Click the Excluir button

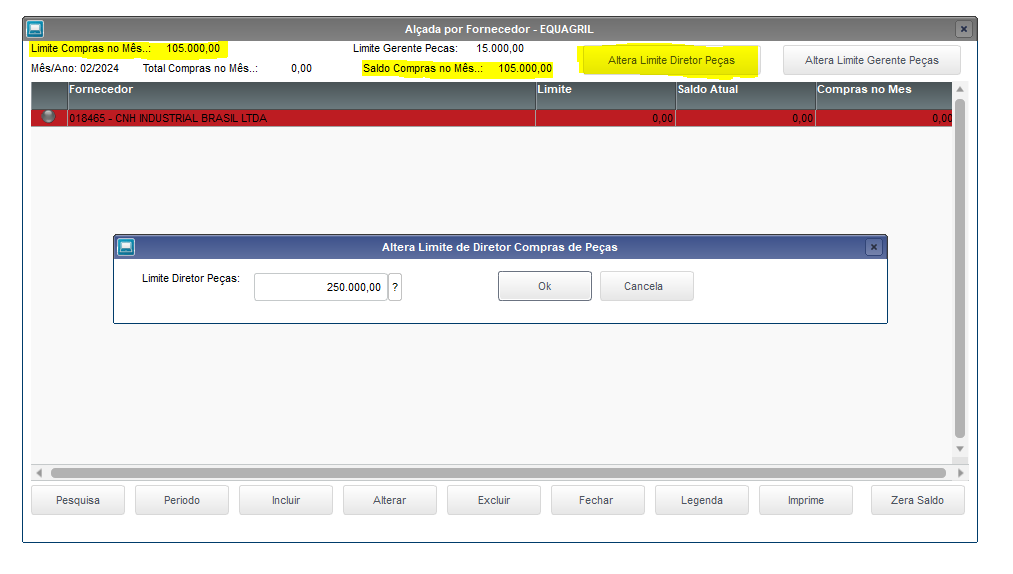pos(494,500)
